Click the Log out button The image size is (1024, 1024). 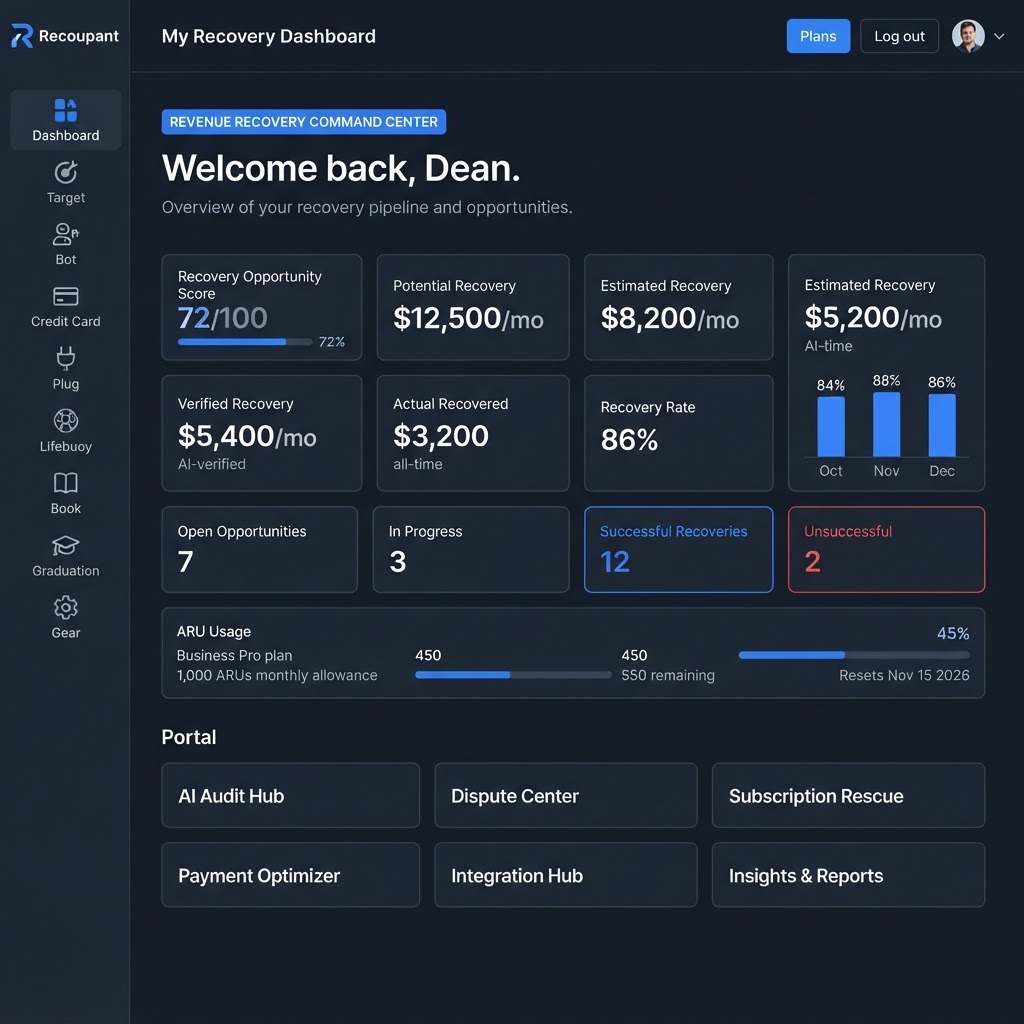click(x=899, y=36)
